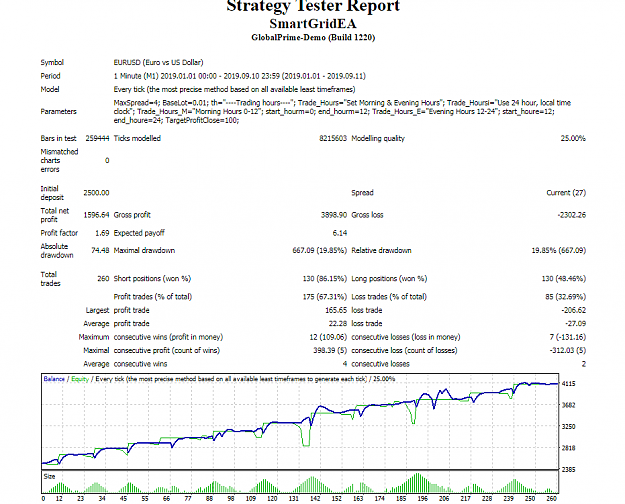Click the Absolute drawdown value 74.48
Viewport: 625px width, 504px height.
pyautogui.click(x=100, y=251)
